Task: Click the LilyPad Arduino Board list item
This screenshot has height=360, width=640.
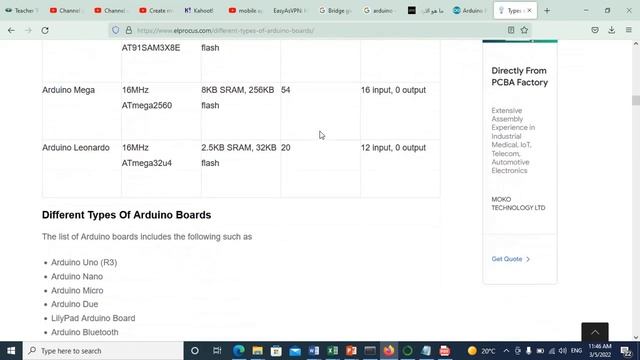Action: [93, 318]
